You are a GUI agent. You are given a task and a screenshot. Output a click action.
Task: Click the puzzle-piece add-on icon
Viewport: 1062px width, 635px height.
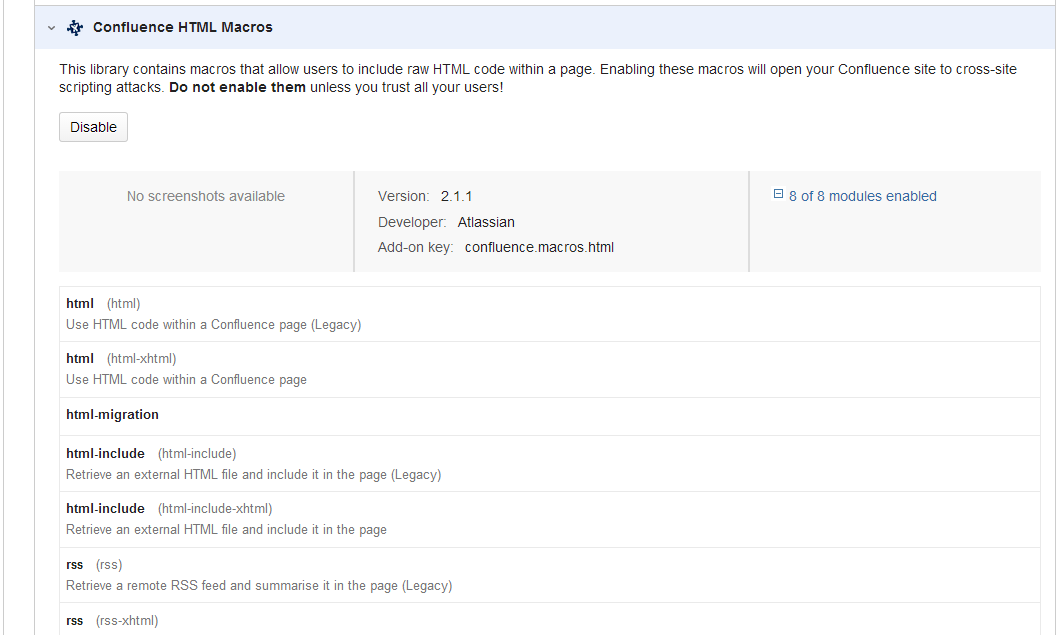(x=74, y=28)
